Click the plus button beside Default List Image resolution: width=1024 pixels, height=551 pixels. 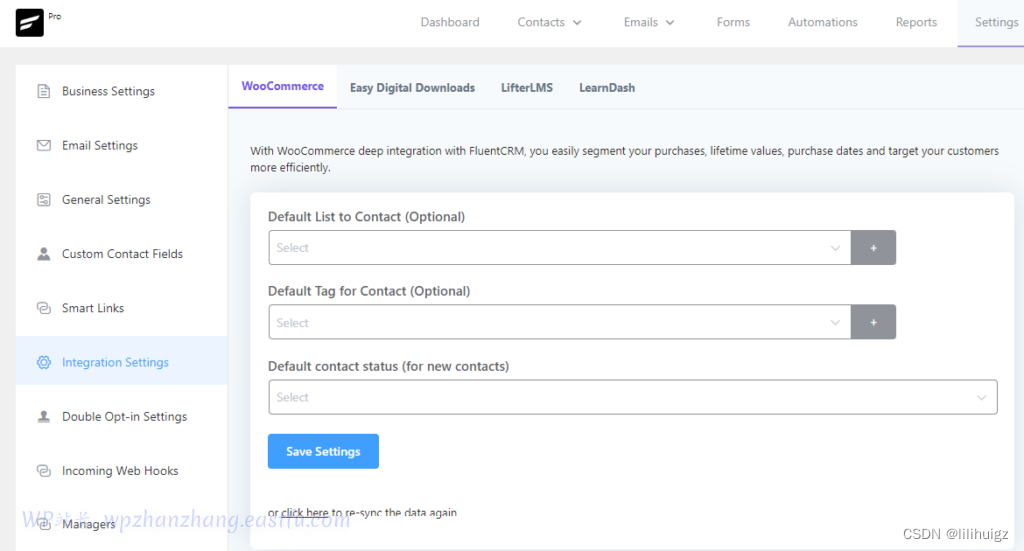tap(873, 248)
